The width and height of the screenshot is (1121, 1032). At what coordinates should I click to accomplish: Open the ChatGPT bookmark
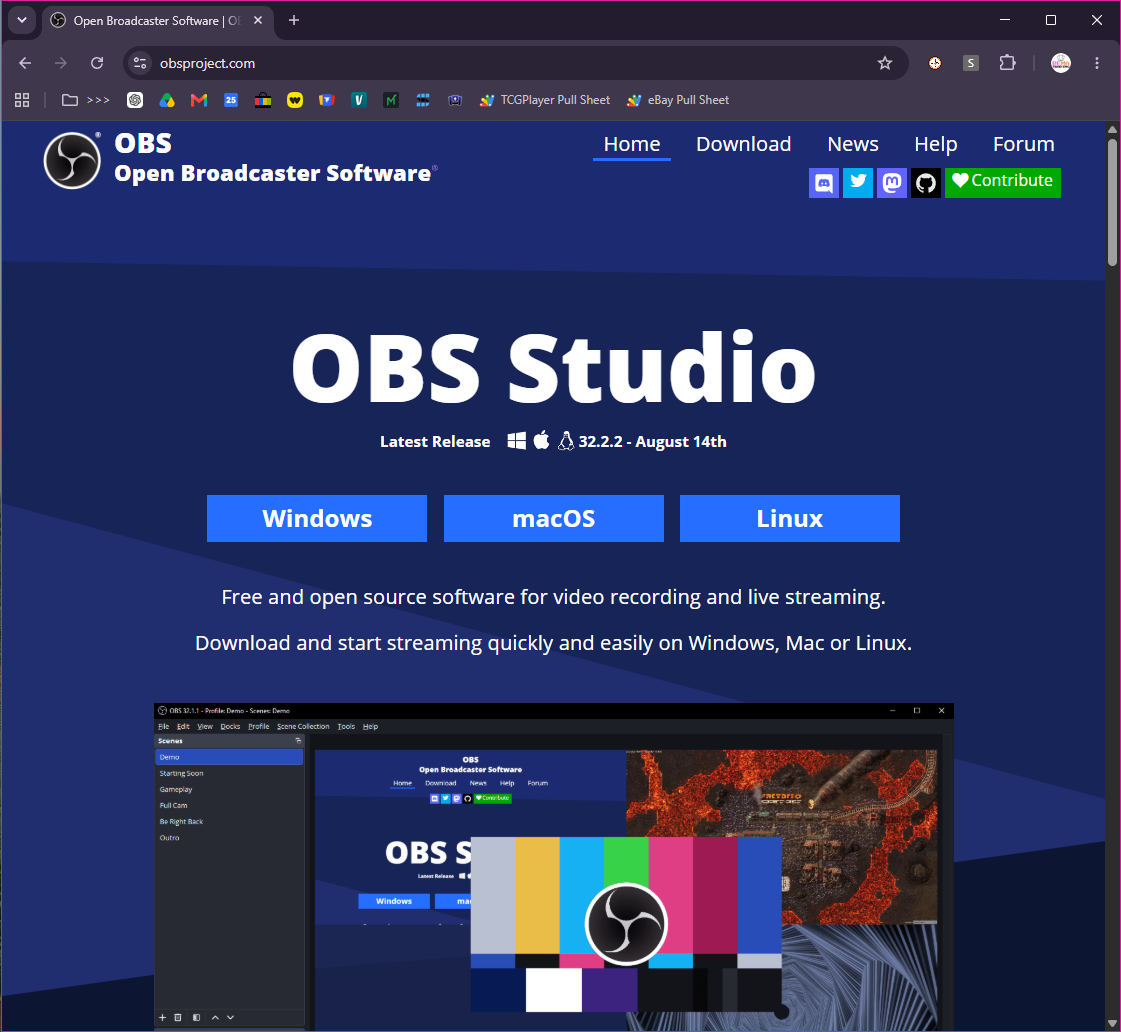(x=134, y=100)
